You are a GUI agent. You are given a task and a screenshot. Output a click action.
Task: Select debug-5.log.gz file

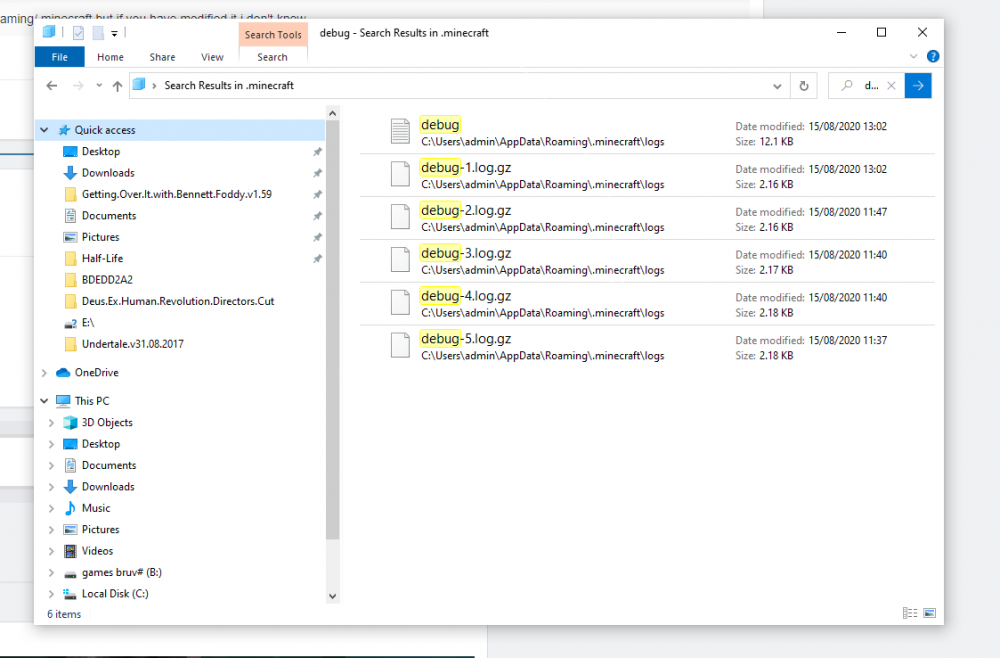pyautogui.click(x=647, y=346)
